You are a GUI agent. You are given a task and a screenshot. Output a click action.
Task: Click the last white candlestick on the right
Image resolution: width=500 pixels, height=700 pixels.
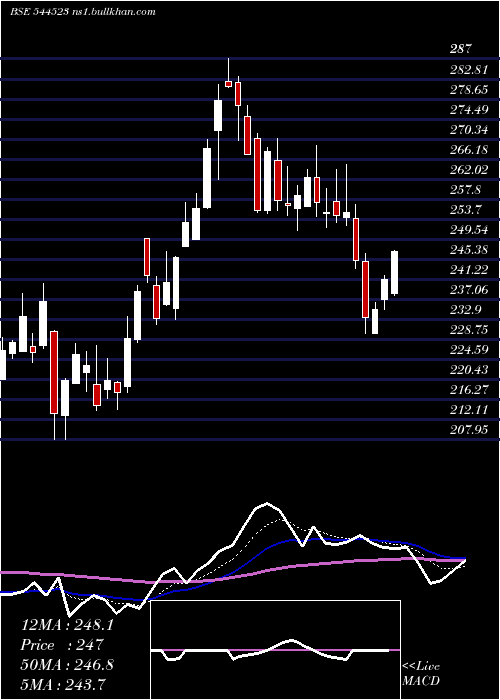click(394, 273)
